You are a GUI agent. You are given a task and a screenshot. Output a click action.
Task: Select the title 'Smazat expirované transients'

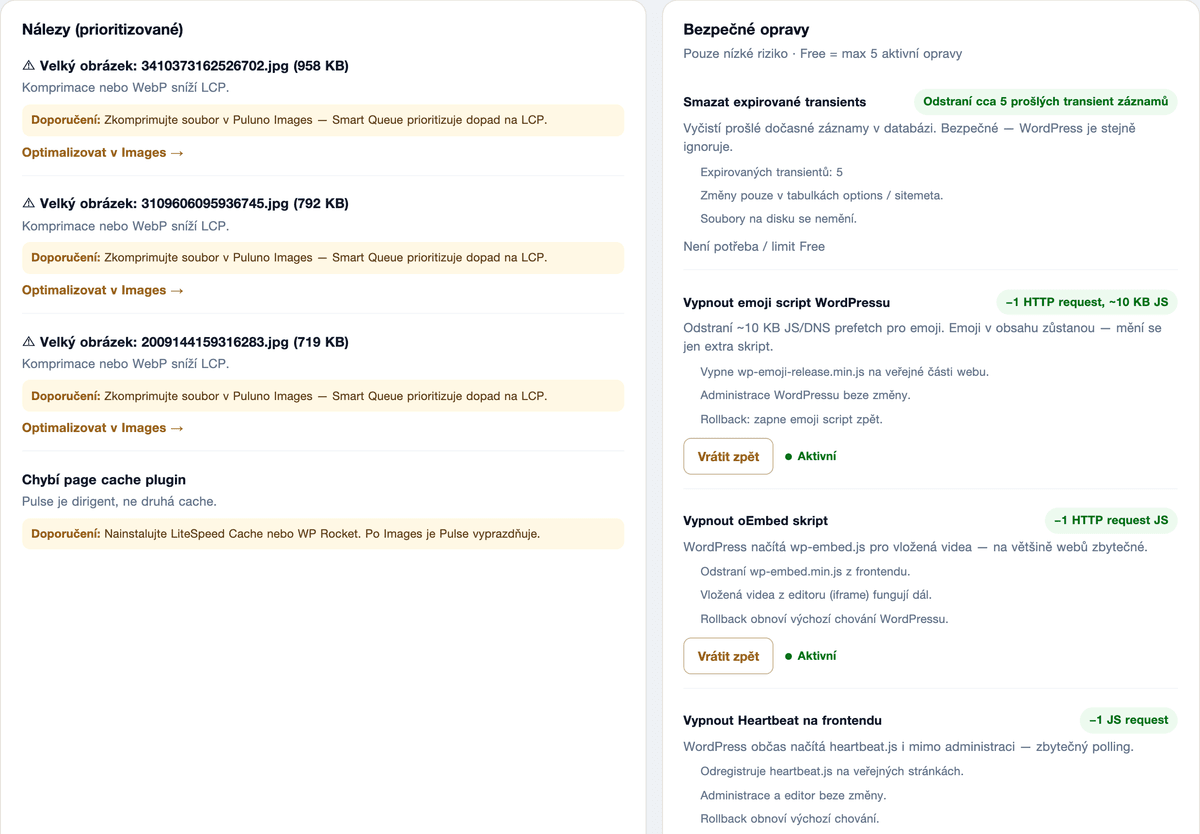coord(775,102)
